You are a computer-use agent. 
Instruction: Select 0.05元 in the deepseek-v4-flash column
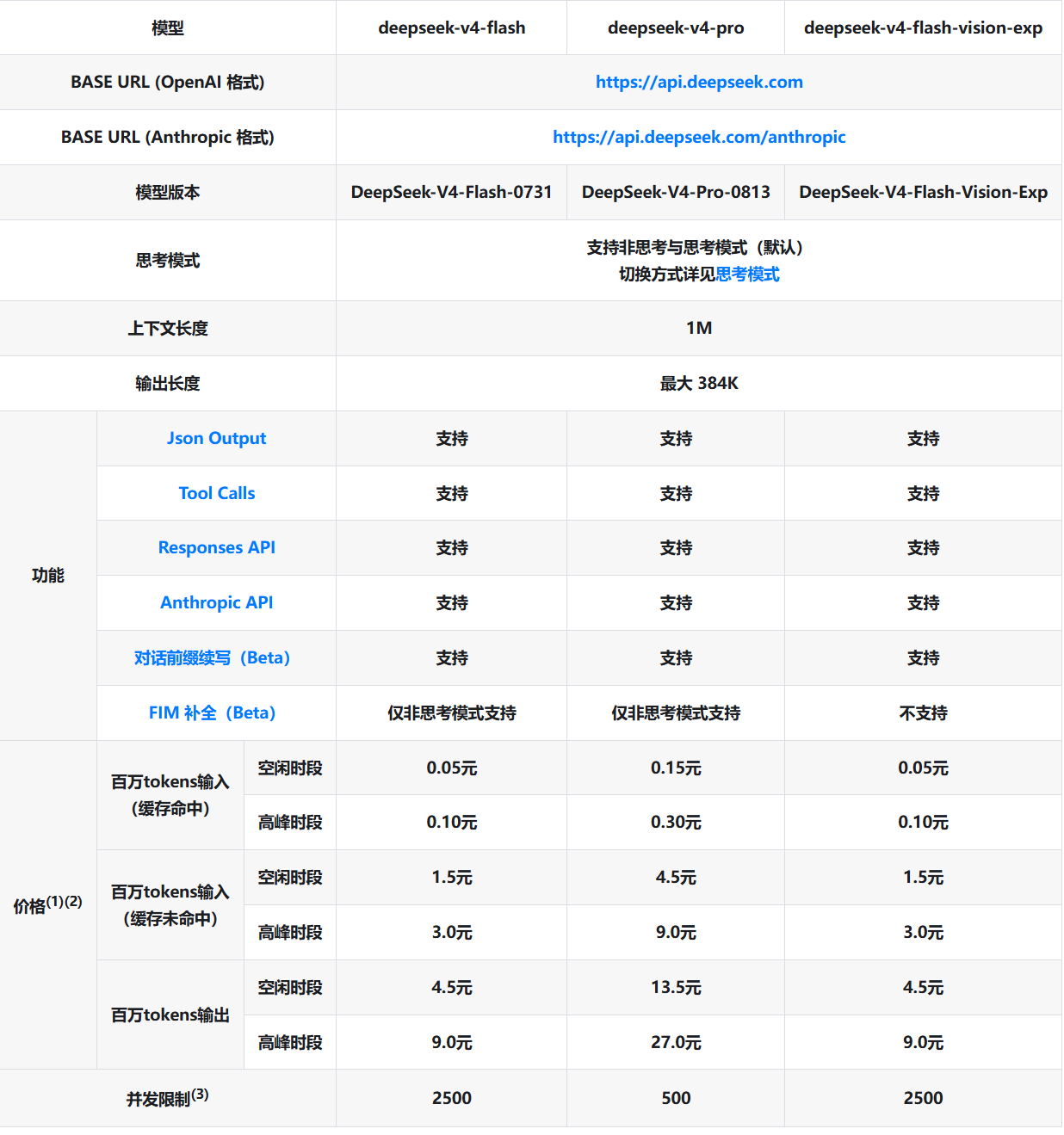[x=452, y=768]
